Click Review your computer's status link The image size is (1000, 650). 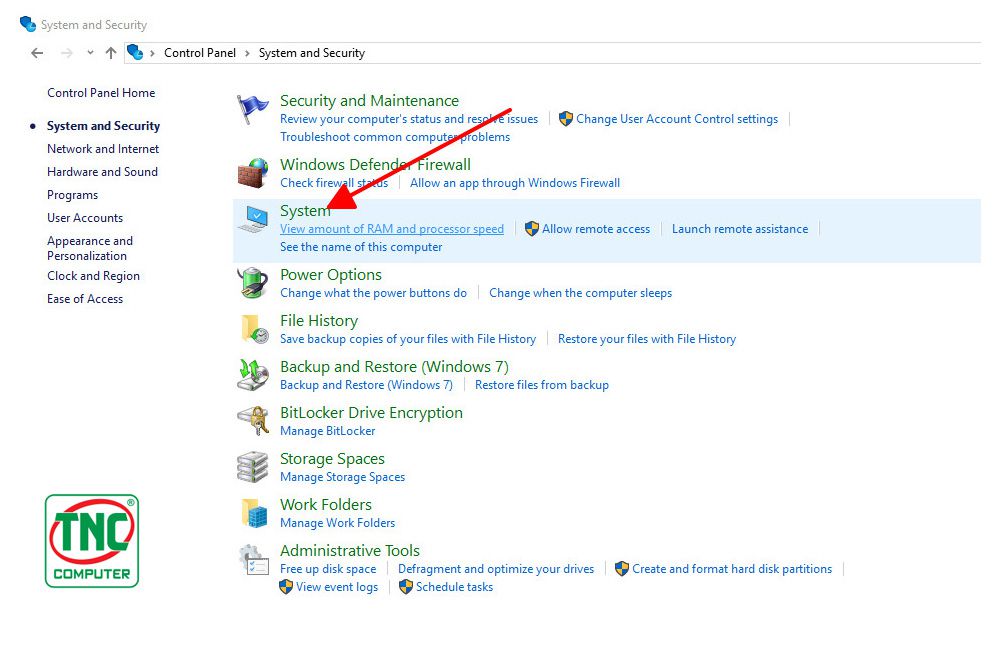coord(409,119)
